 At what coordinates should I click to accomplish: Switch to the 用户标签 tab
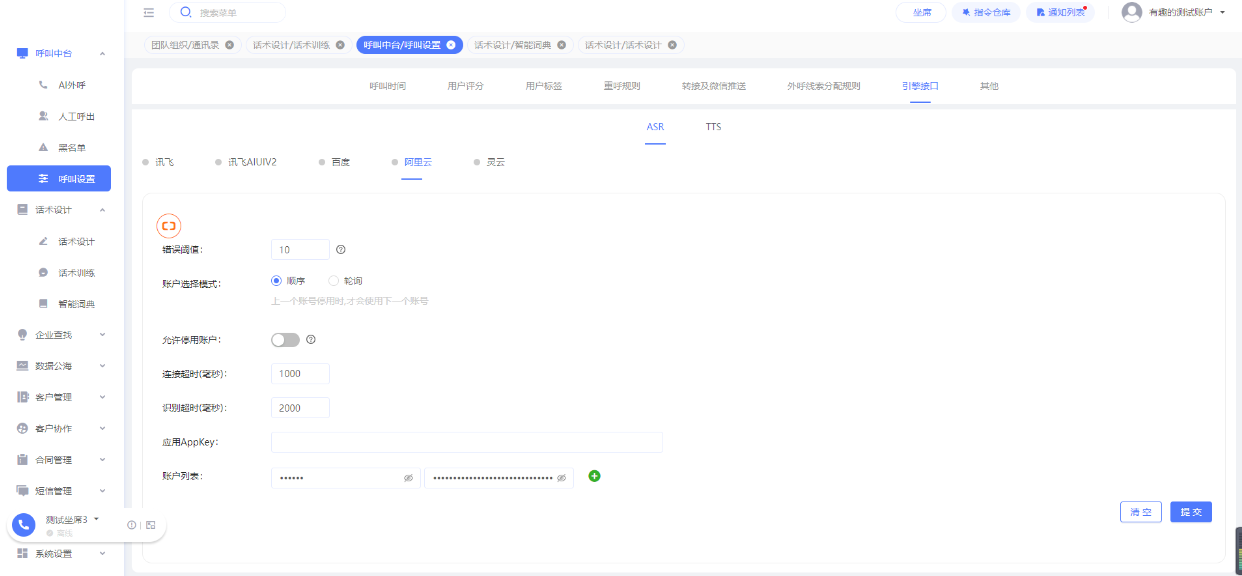544,86
